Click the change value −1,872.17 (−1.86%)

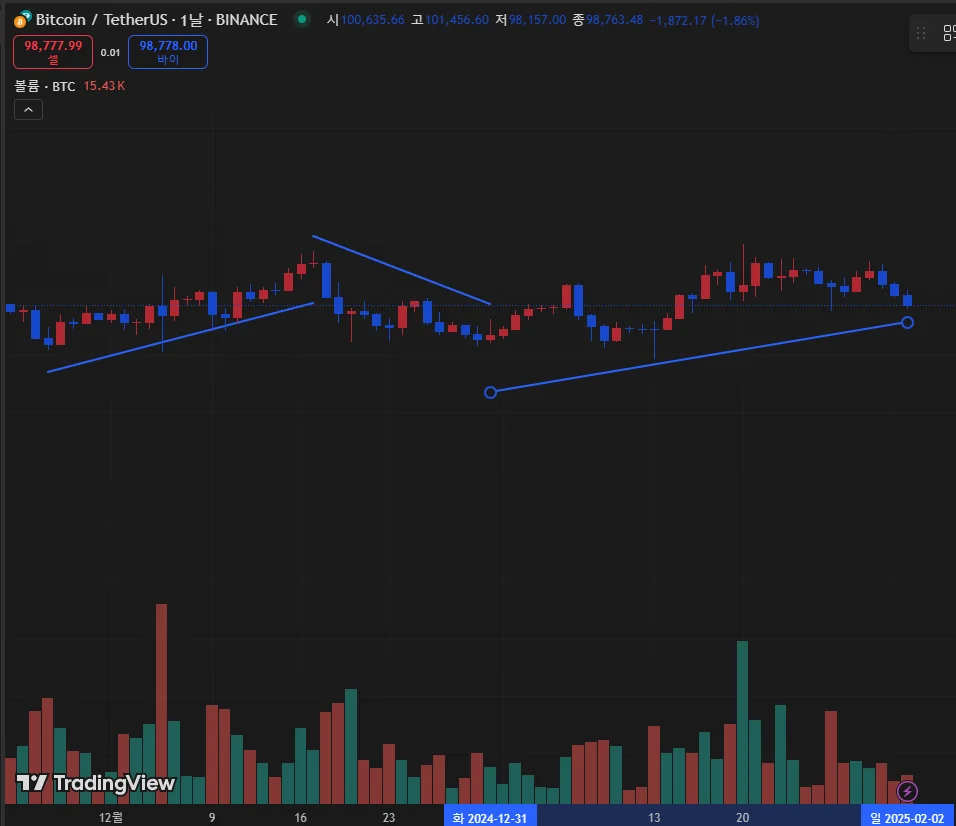pyautogui.click(x=704, y=20)
